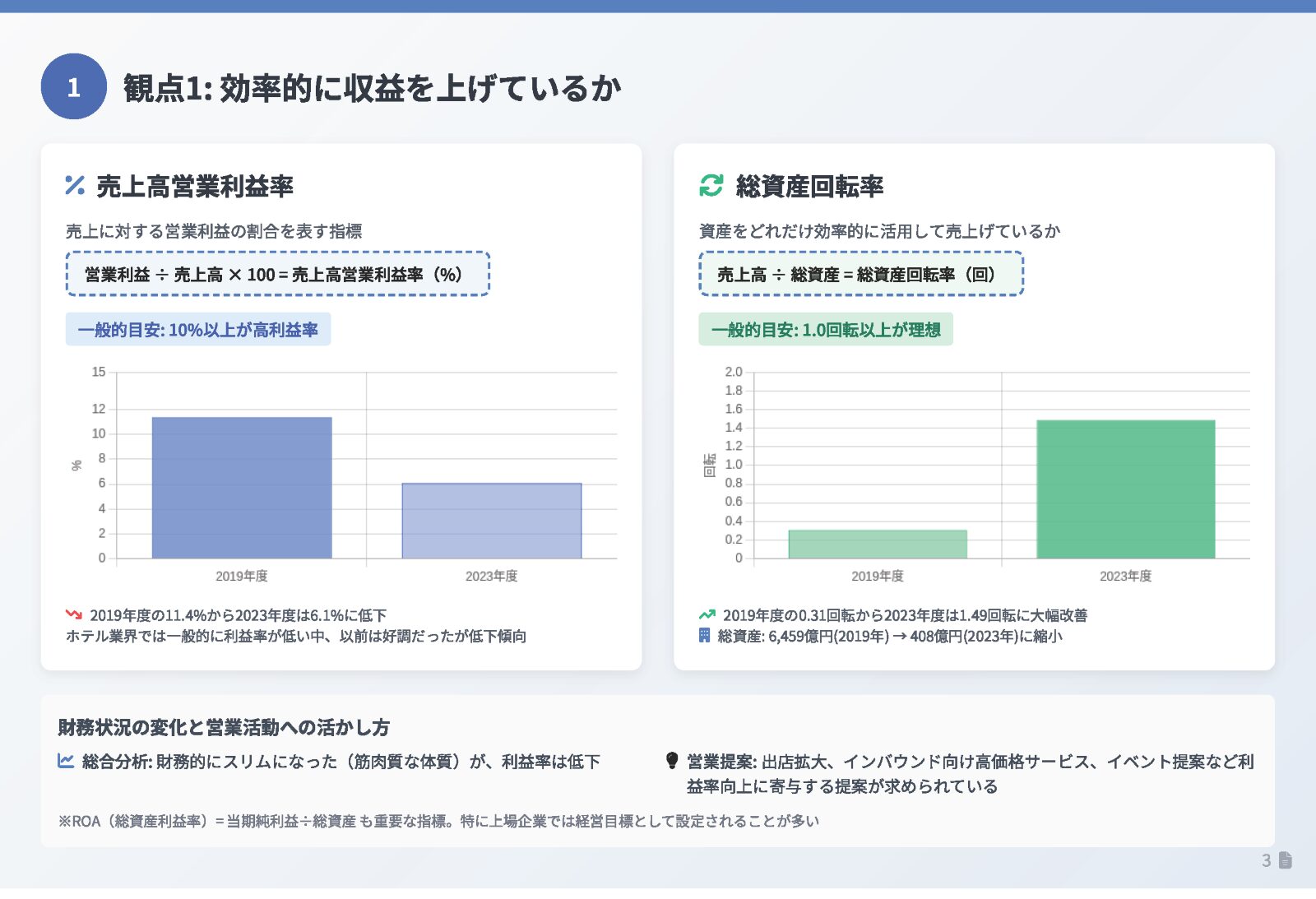Click the heading 財務状況の変化と営業活動への活かし方
This screenshot has width=1316, height=899.
[x=224, y=727]
